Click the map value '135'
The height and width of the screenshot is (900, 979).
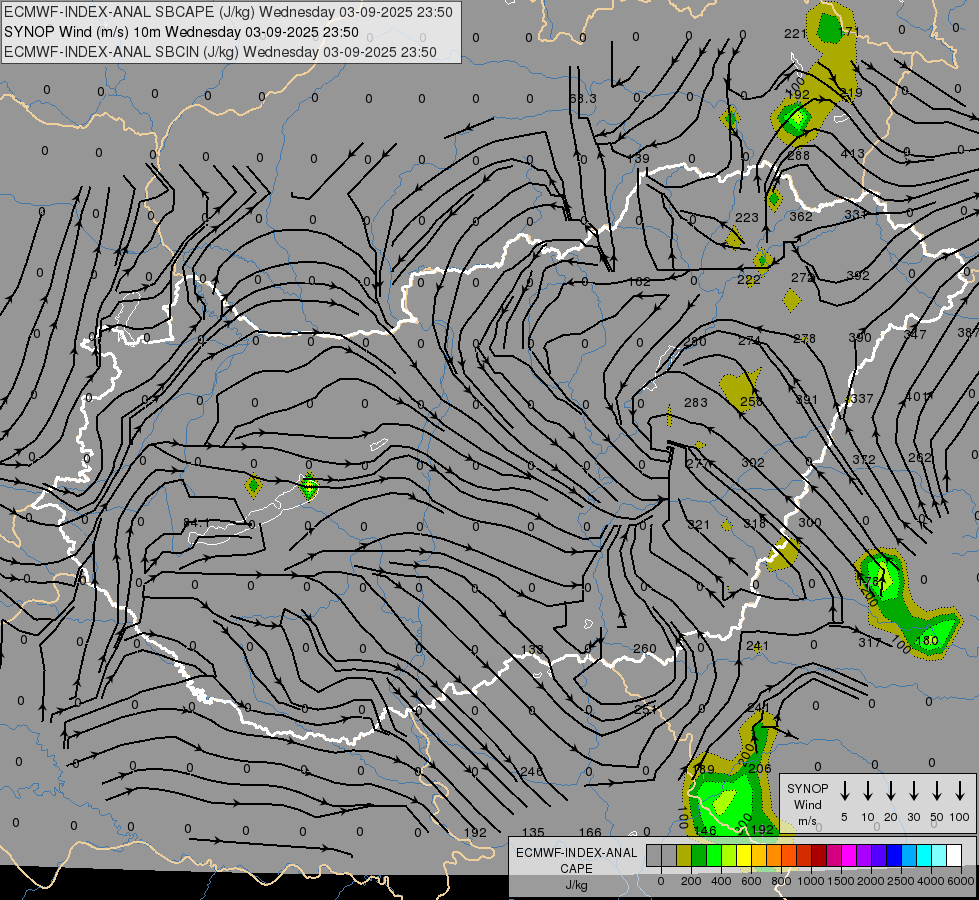(x=533, y=832)
